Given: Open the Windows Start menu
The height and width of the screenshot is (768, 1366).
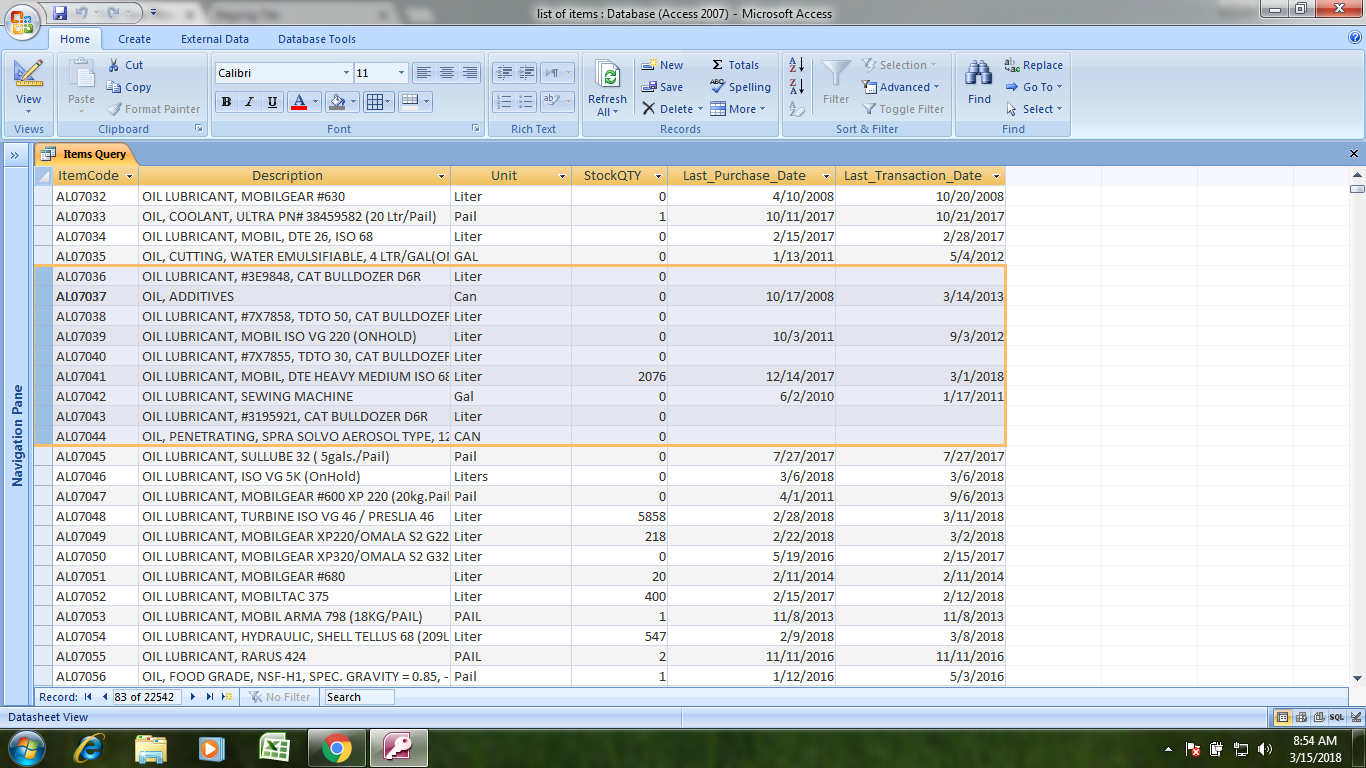Looking at the screenshot, I should pos(26,748).
